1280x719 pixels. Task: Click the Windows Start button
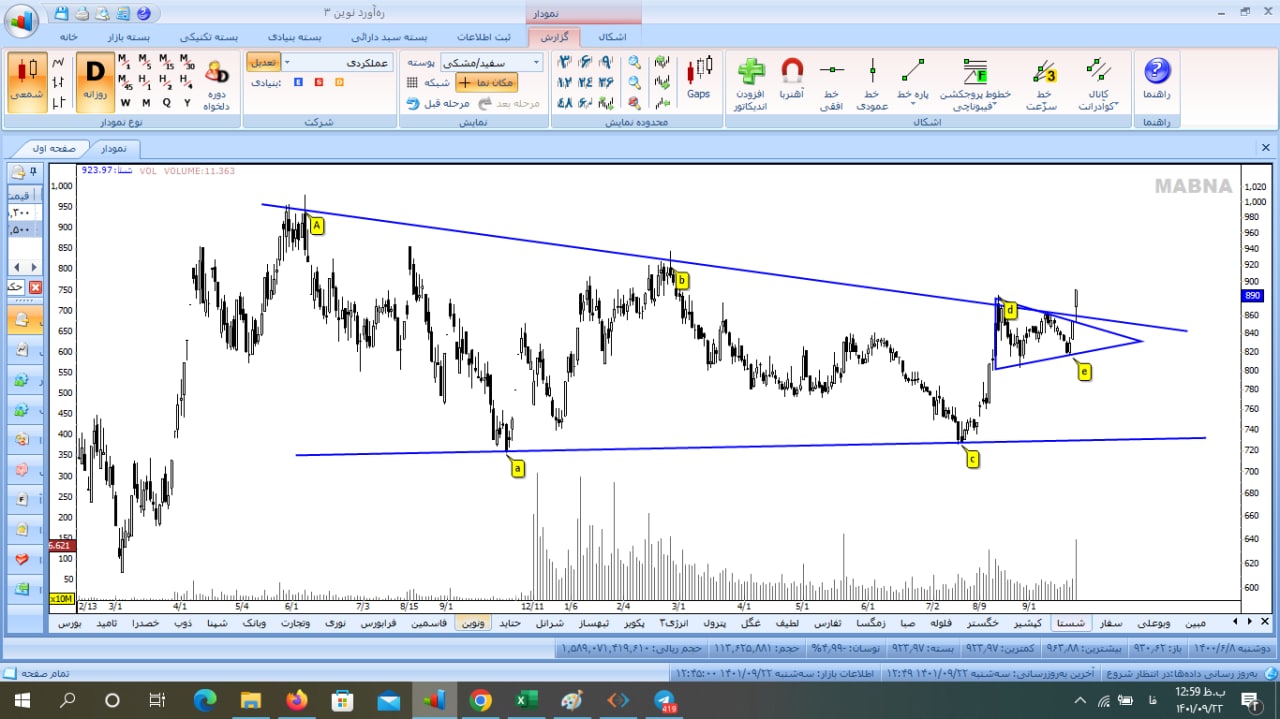pyautogui.click(x=20, y=701)
